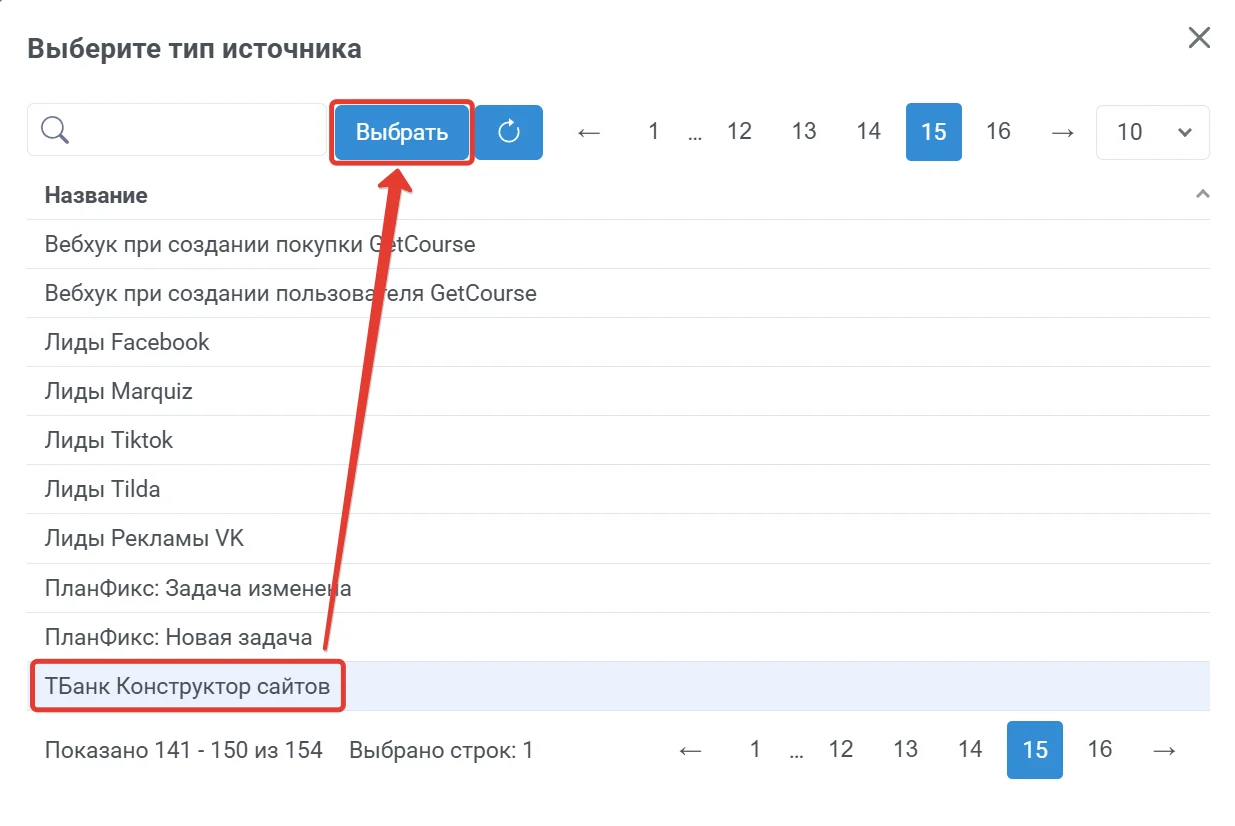Select row 'ПланФикс: Новая задача'

coord(618,637)
